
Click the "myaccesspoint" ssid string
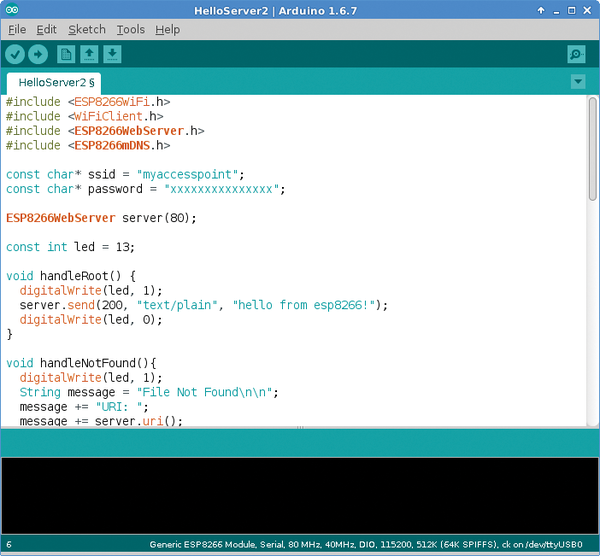187,174
